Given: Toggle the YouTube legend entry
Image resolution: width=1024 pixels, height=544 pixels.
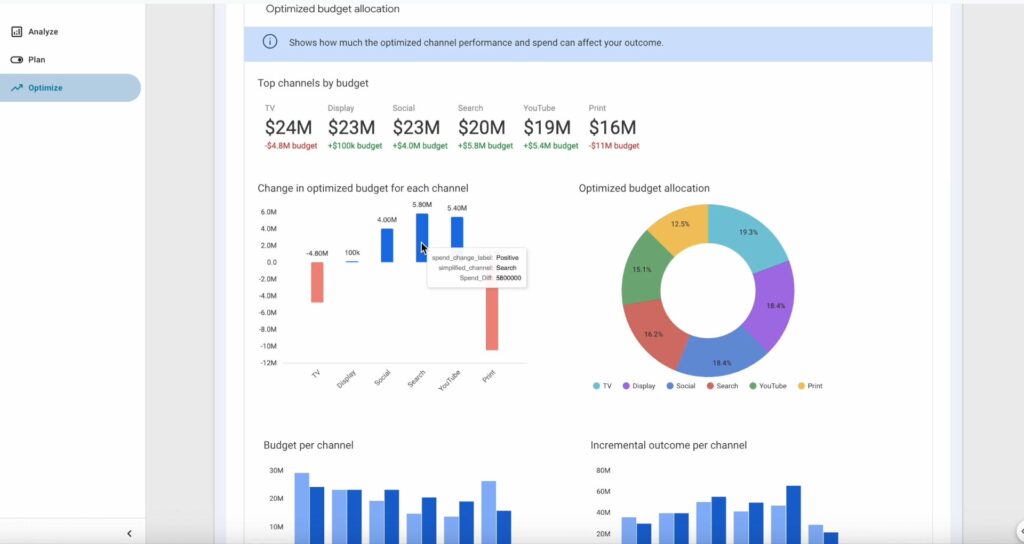Looking at the screenshot, I should [x=767, y=385].
